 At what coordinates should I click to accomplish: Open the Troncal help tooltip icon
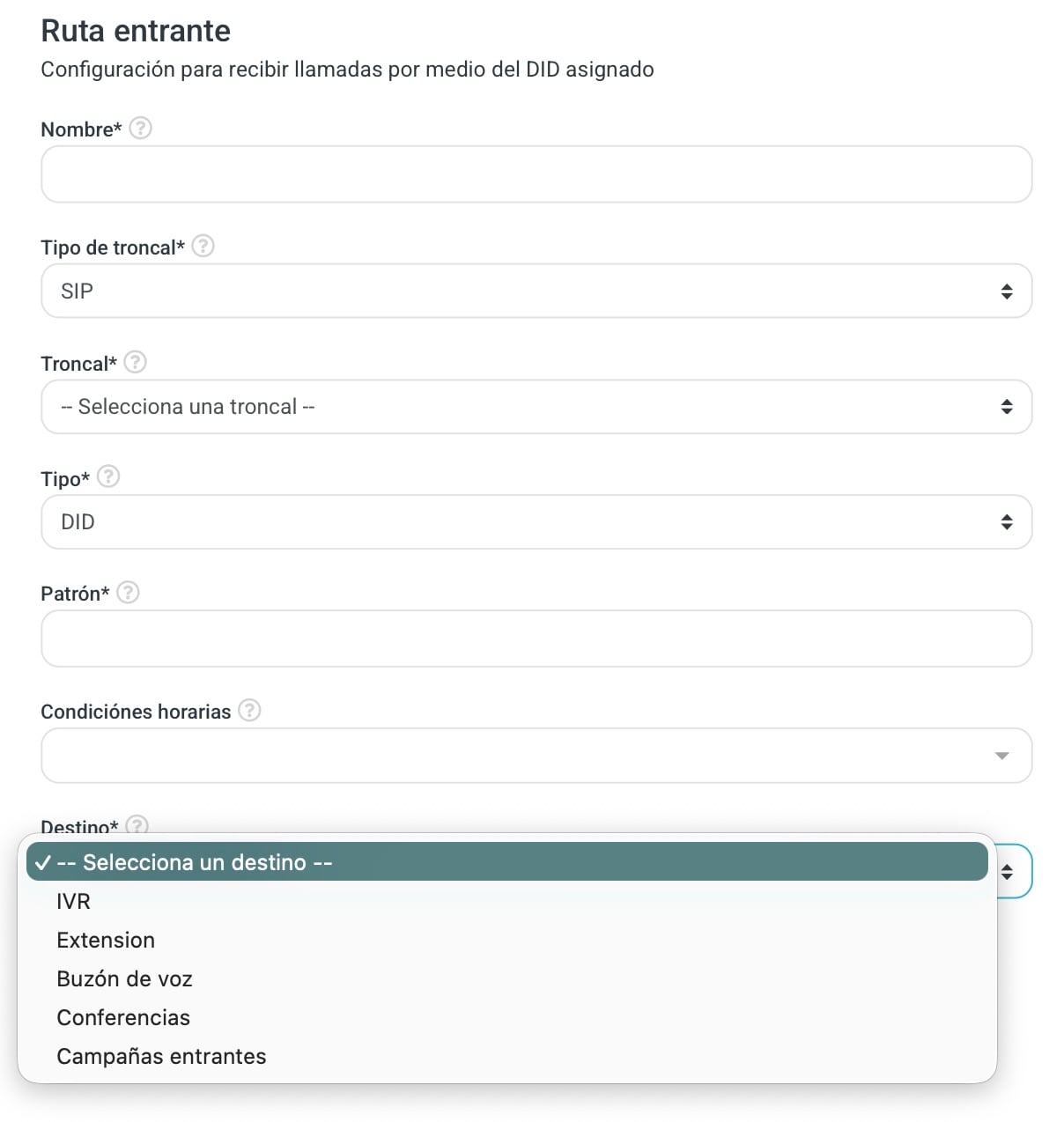(x=135, y=362)
